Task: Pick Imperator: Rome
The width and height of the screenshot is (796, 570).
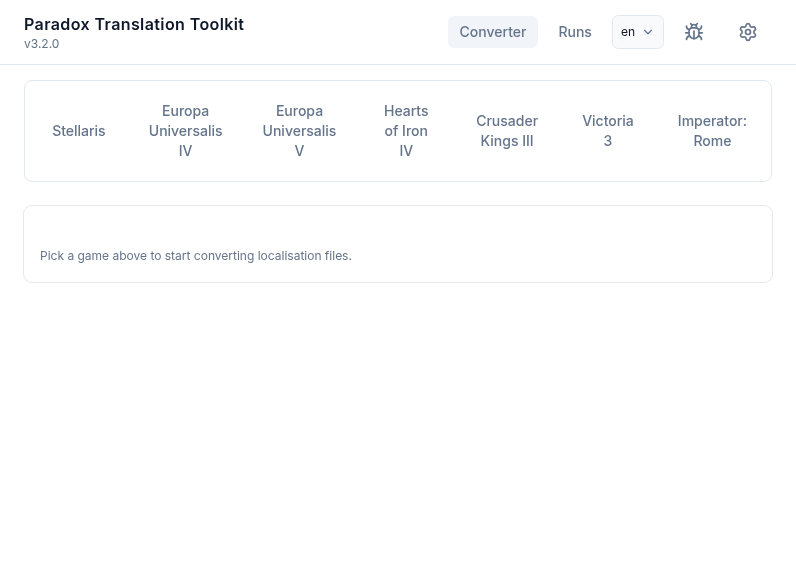Action: pos(712,131)
